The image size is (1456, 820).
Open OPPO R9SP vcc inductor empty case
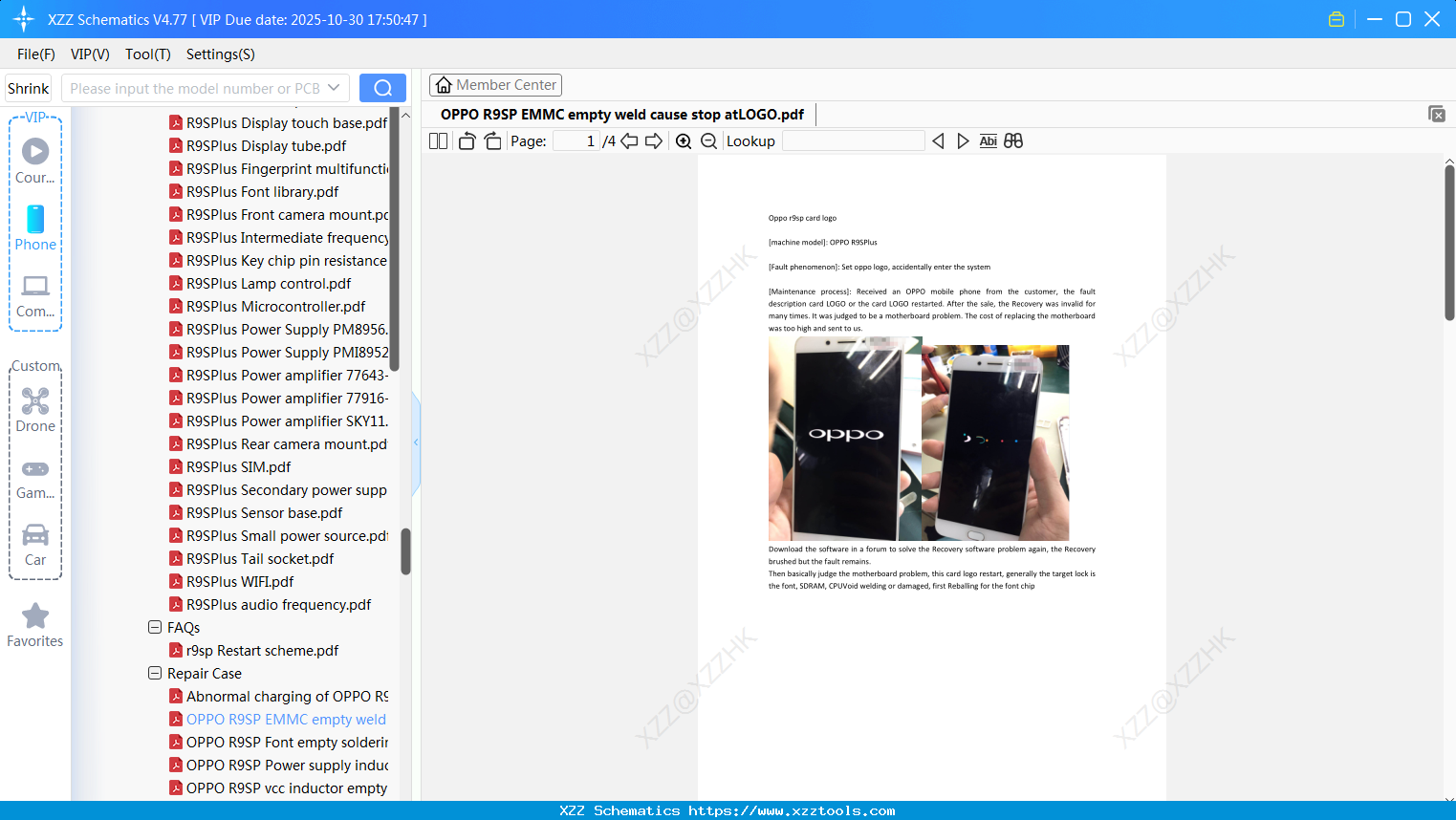coord(287,788)
